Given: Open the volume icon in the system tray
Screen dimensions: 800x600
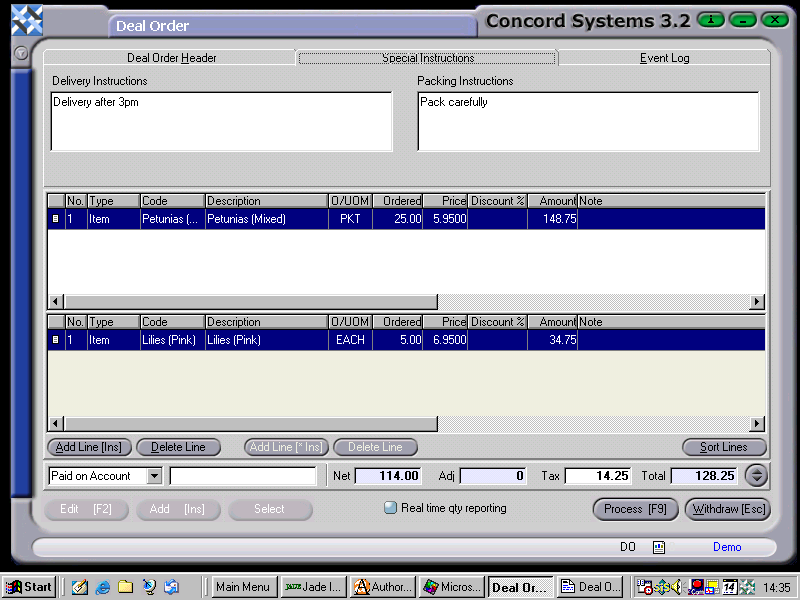Looking at the screenshot, I should coord(677,587).
